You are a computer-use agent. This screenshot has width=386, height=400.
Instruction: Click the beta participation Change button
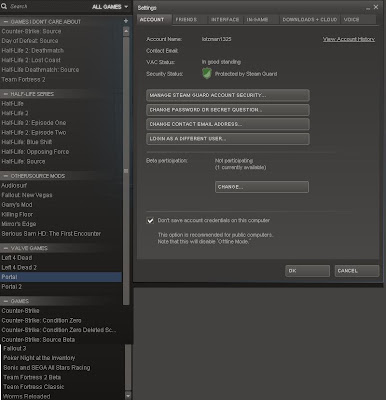click(x=262, y=187)
